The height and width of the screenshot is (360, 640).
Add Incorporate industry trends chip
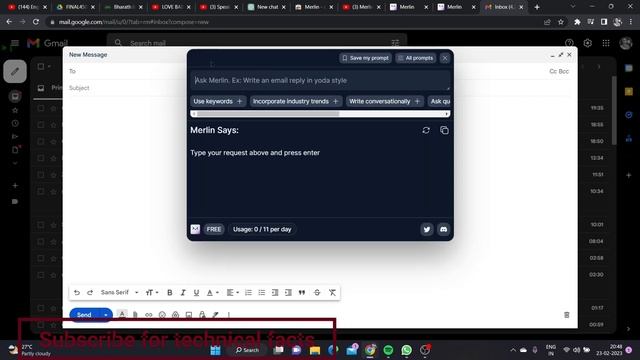[295, 101]
